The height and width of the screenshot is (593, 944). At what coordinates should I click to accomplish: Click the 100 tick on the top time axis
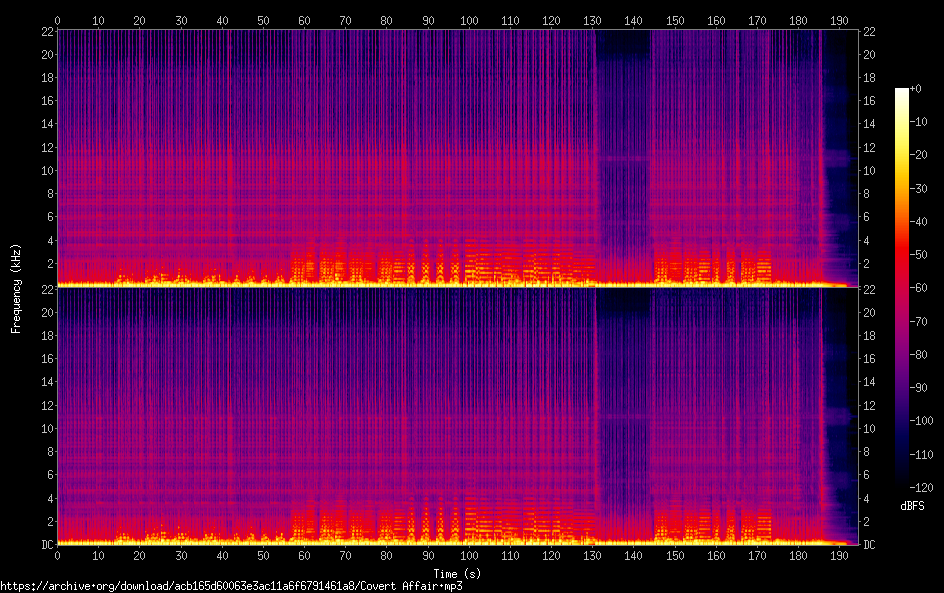pos(469,20)
